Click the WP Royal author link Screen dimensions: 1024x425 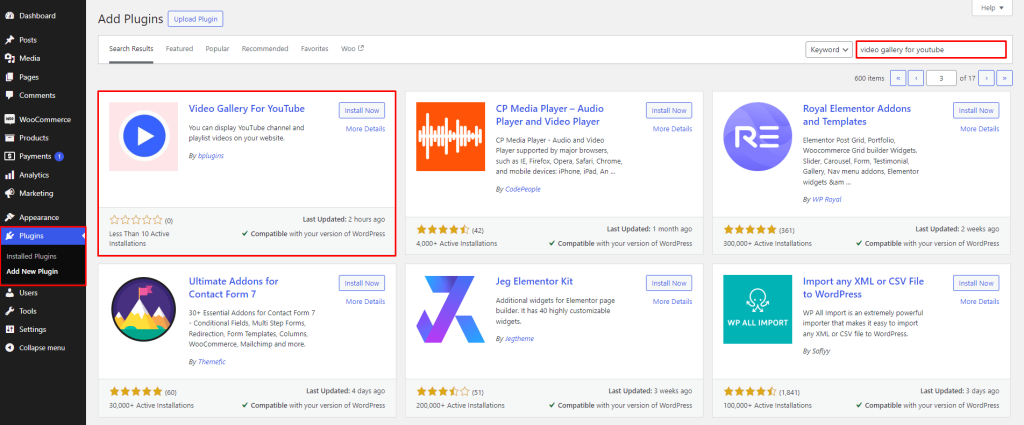(x=827, y=199)
